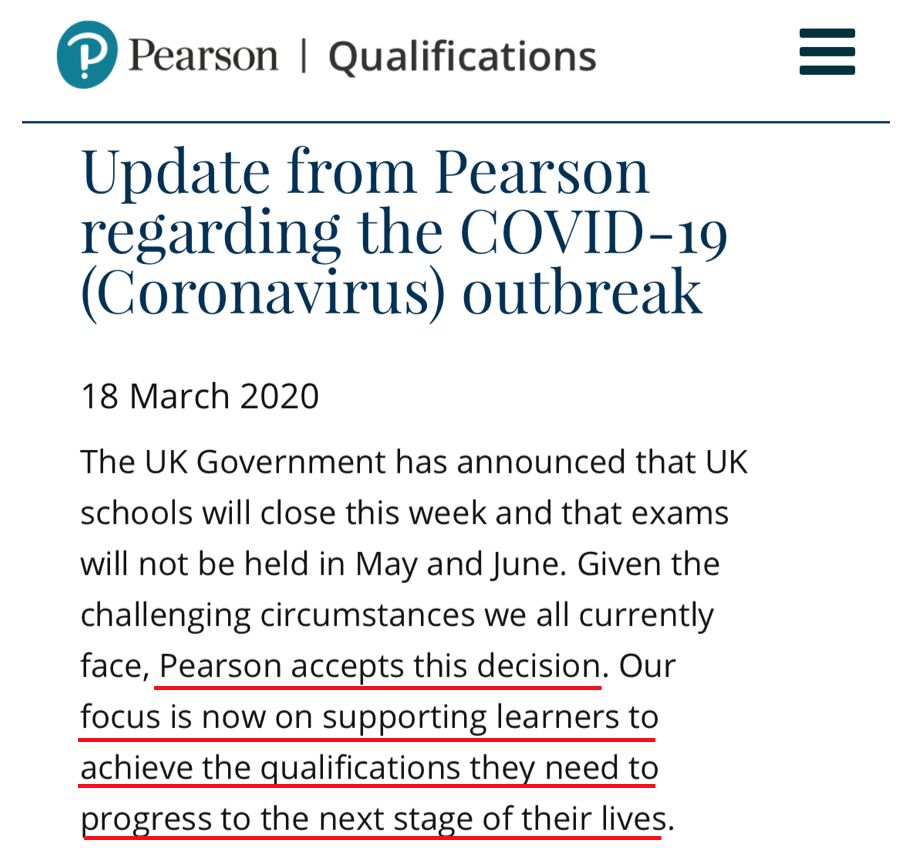Click the "schools will close this week" line

click(403, 513)
